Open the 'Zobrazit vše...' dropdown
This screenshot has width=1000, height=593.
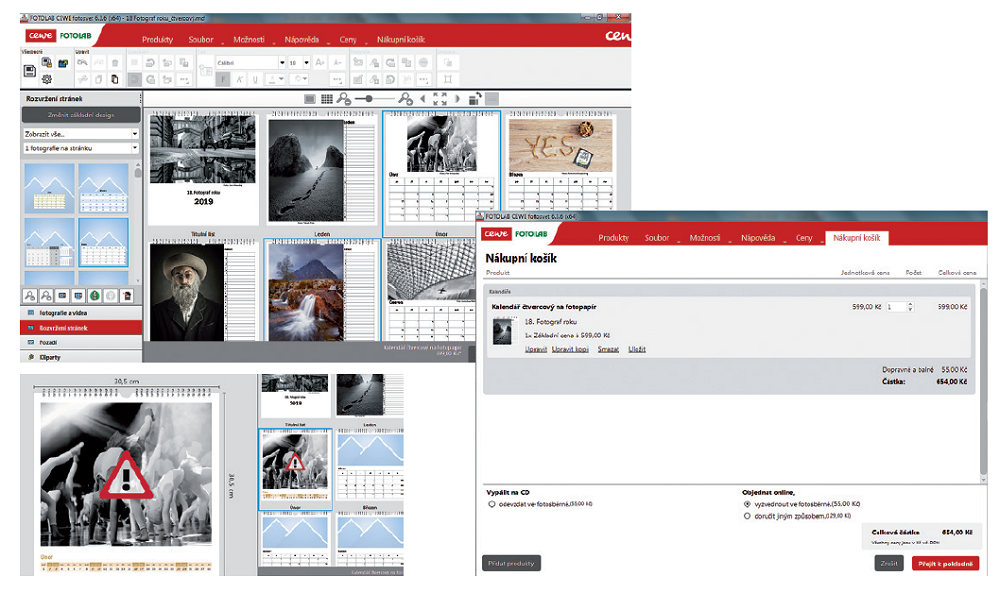coord(81,134)
